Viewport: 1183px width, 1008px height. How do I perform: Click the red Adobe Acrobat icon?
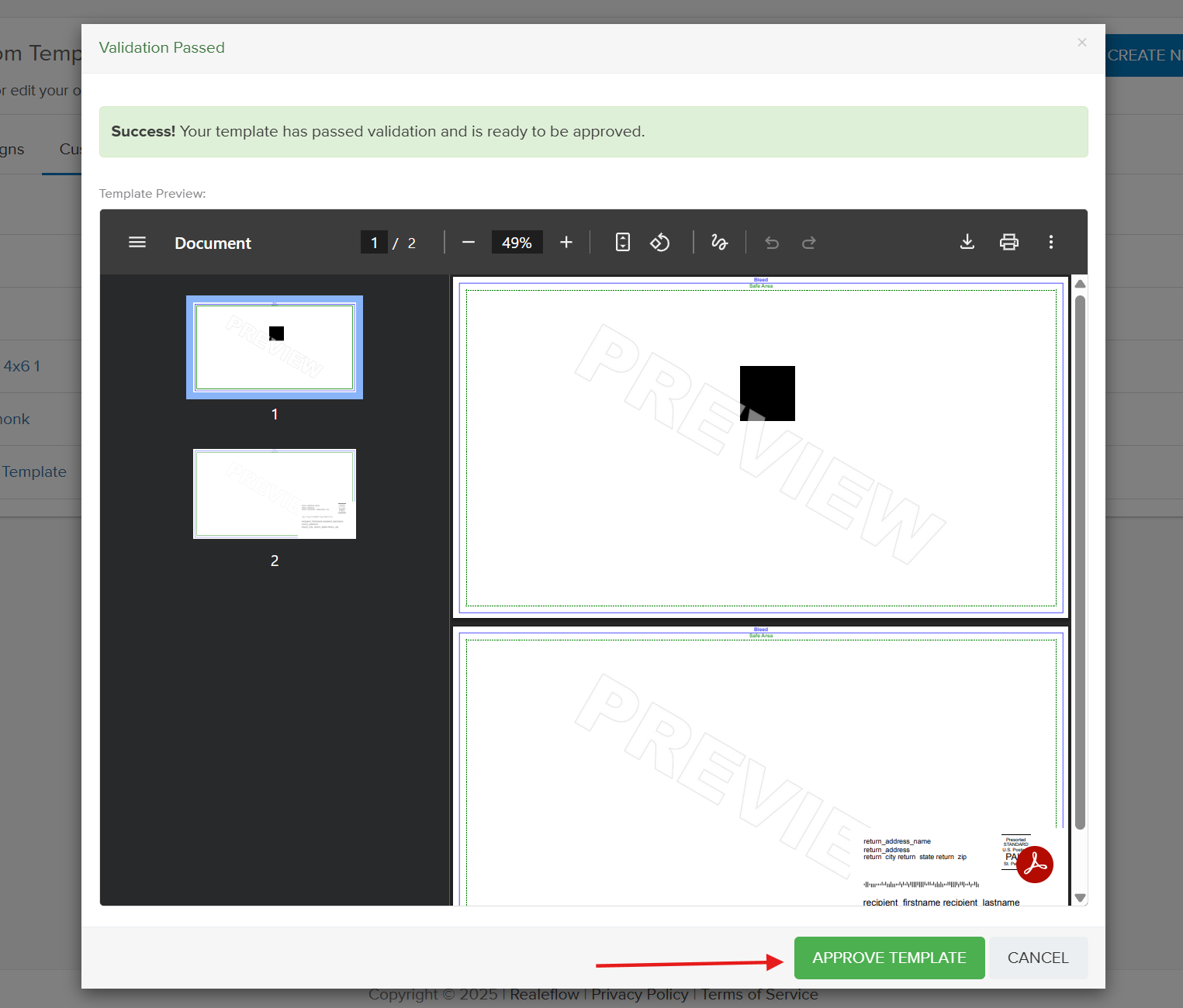click(x=1035, y=865)
